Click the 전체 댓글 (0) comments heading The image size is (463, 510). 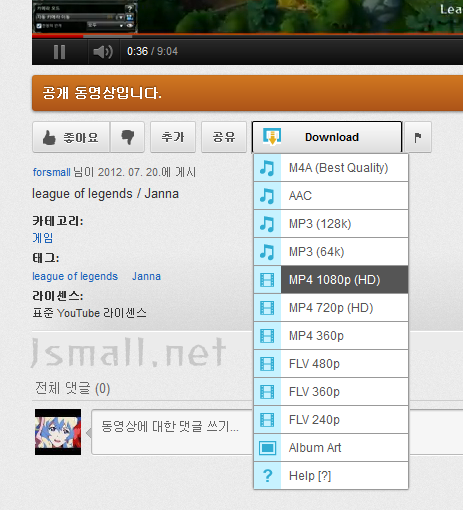[73, 388]
